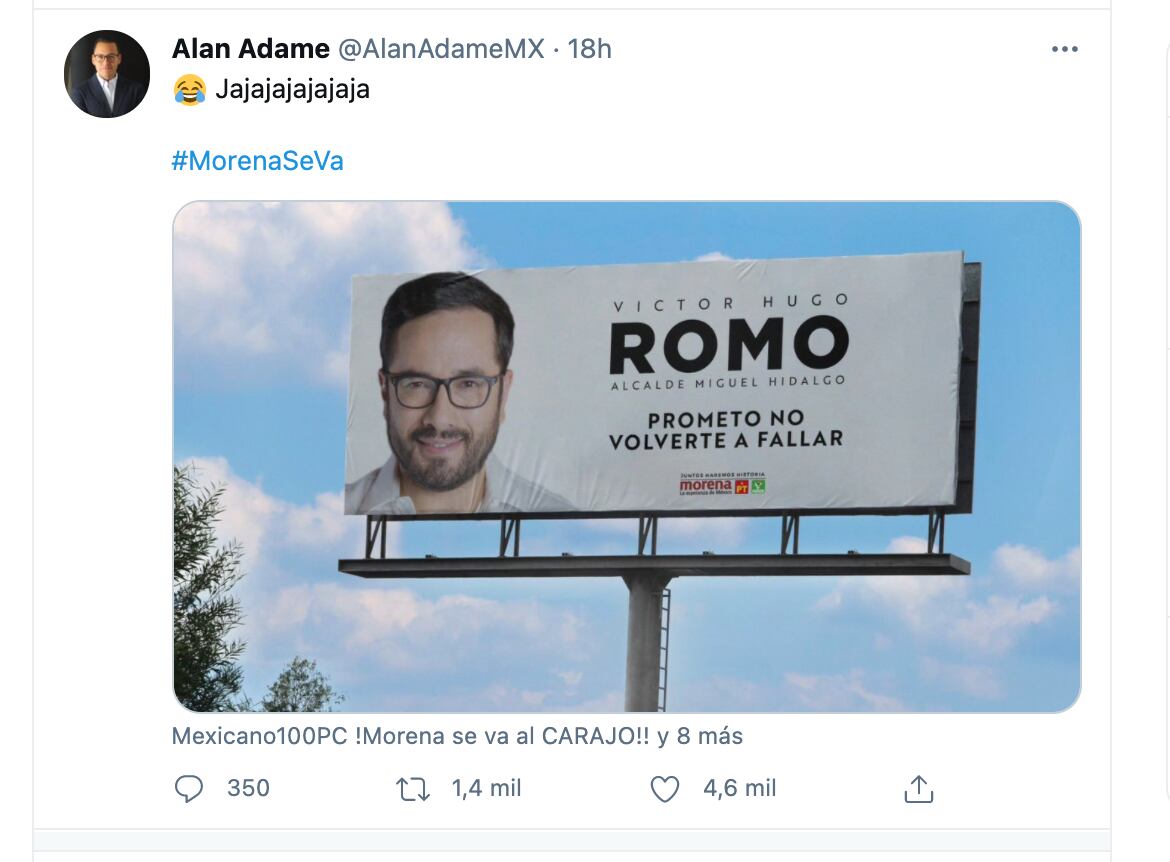1170x862 pixels.
Task: Click the ROMO headline in the photo
Action: 728,344
